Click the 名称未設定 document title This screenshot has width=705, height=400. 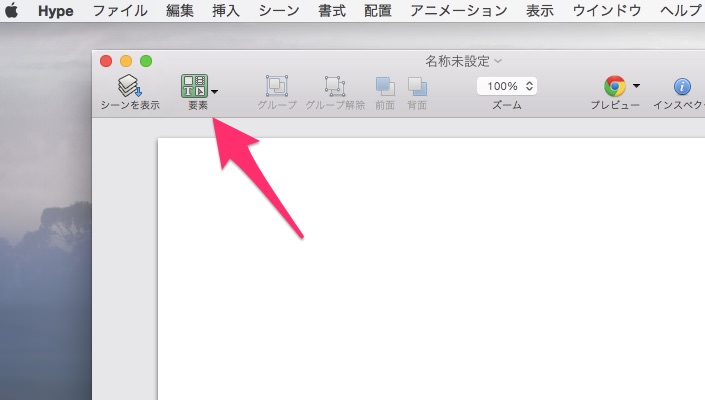tap(457, 61)
